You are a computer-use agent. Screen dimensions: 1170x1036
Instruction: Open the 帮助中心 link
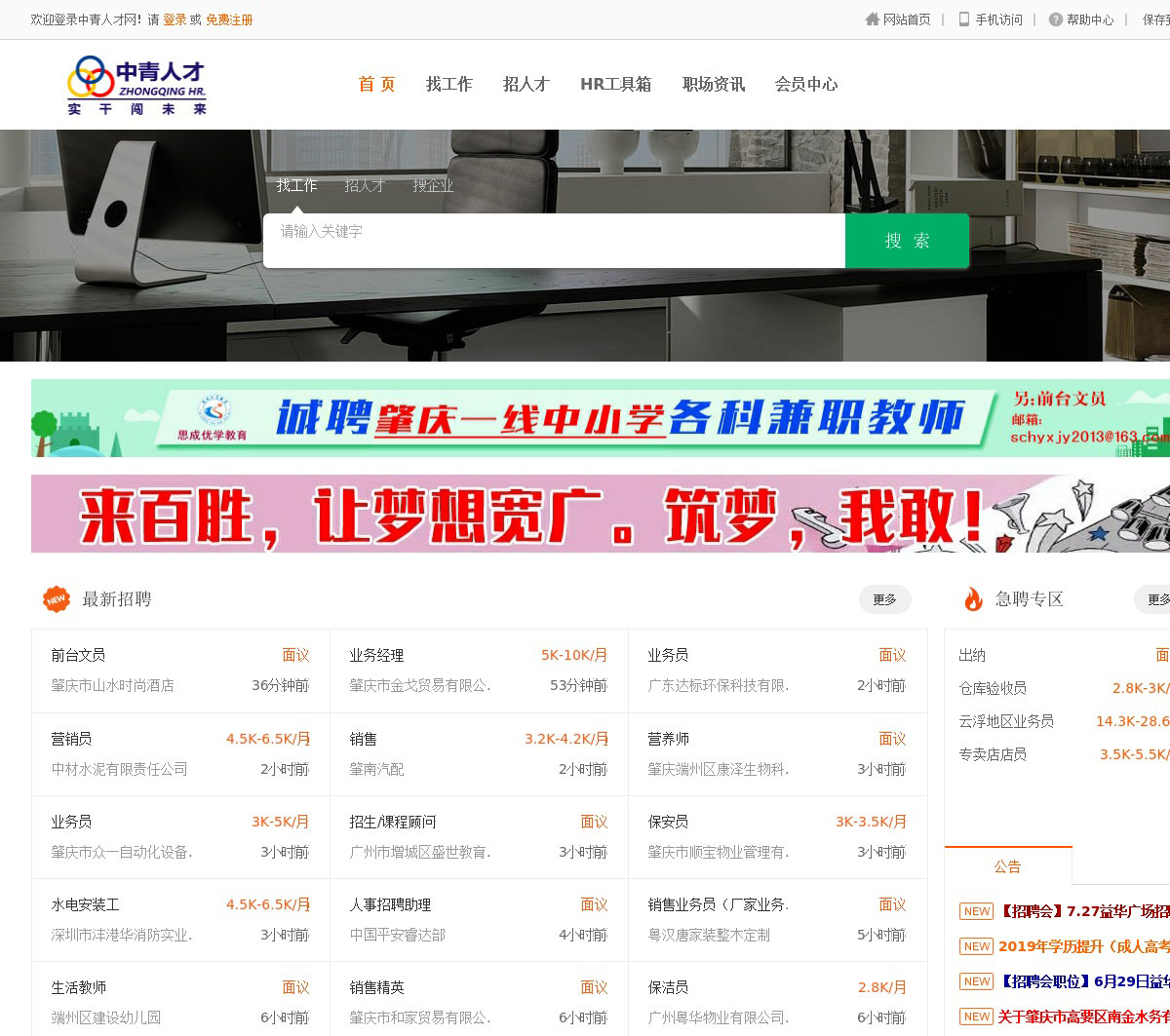pyautogui.click(x=1090, y=19)
